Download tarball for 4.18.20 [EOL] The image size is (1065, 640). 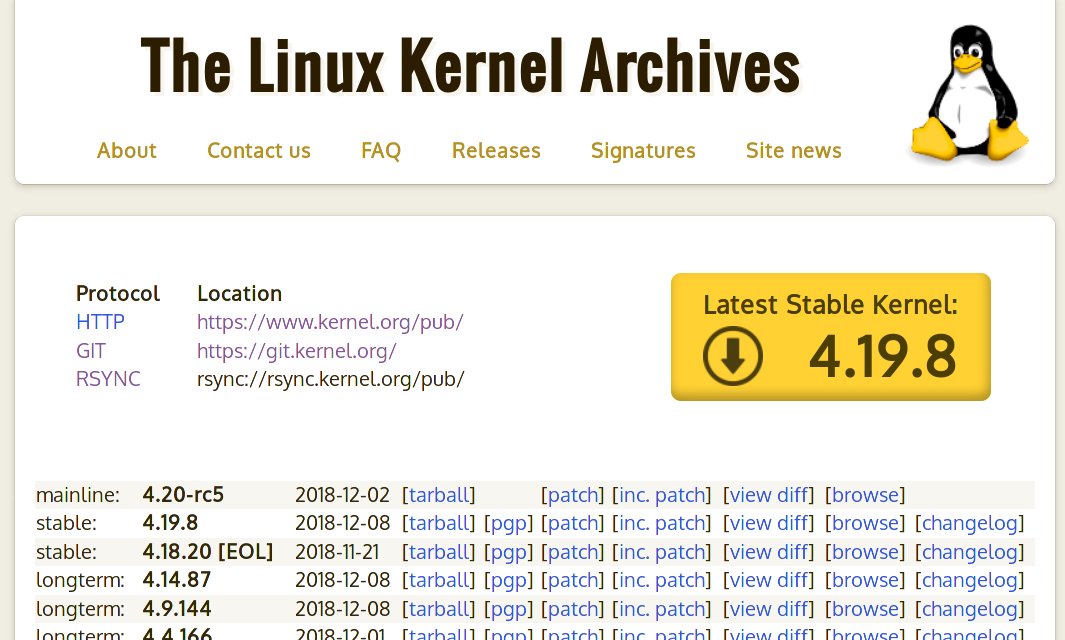pyautogui.click(x=439, y=552)
